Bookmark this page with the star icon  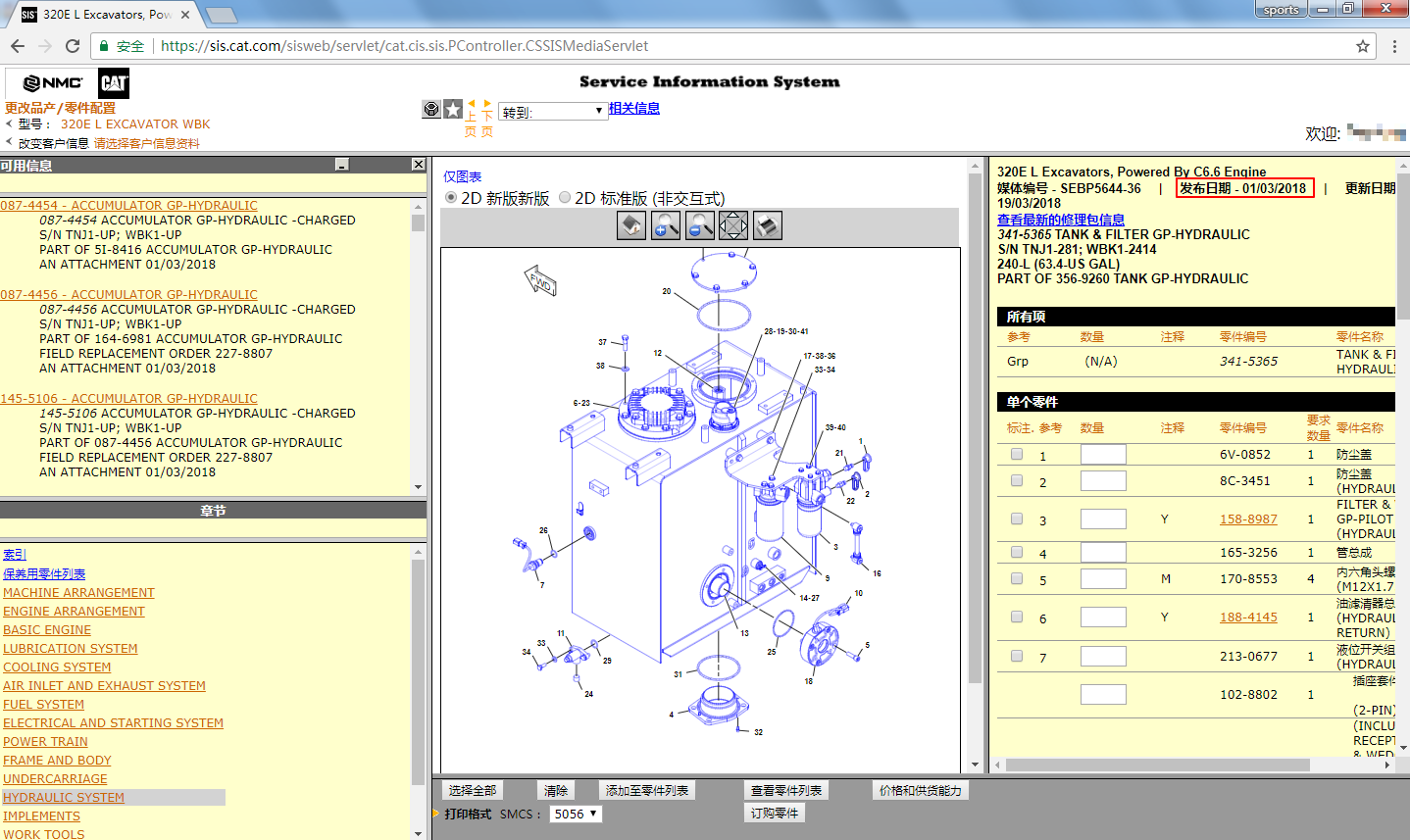point(1363,46)
